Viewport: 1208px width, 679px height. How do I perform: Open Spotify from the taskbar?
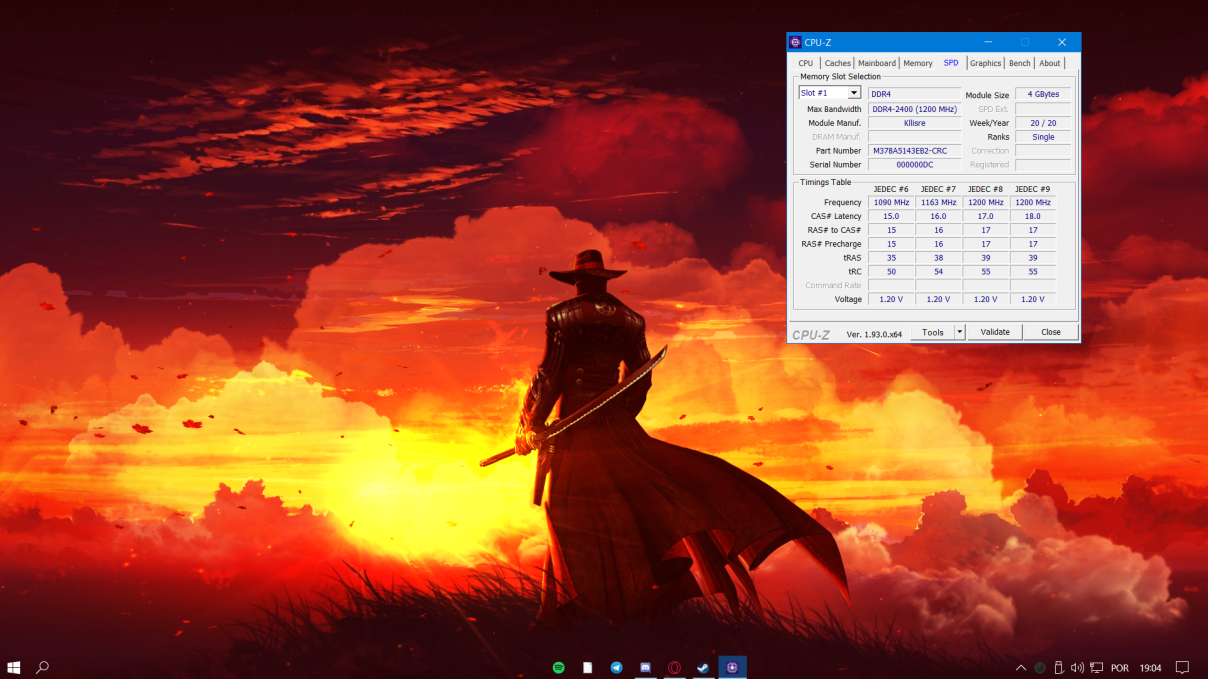tap(559, 667)
